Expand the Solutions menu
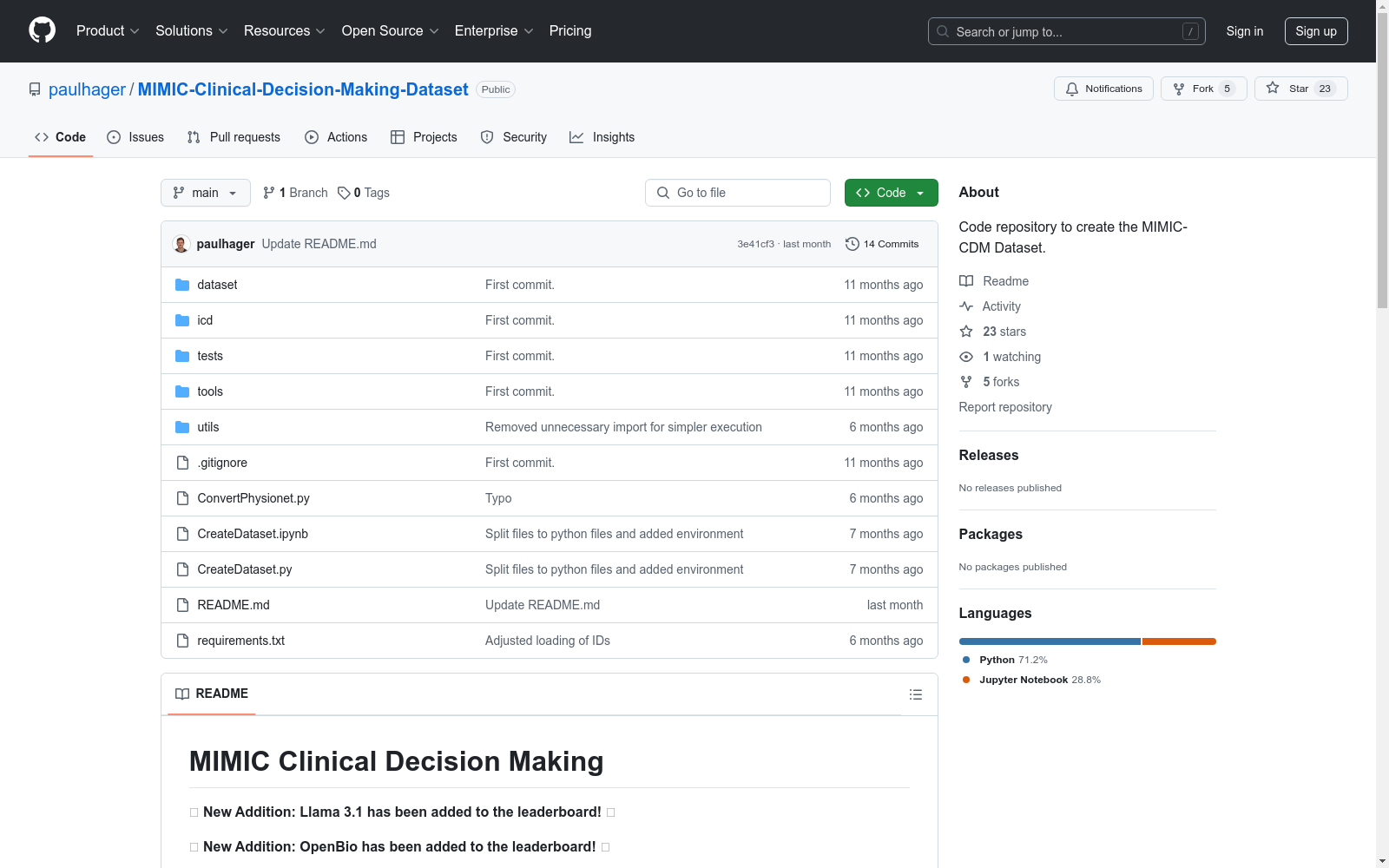This screenshot has width=1389, height=868. click(x=192, y=31)
